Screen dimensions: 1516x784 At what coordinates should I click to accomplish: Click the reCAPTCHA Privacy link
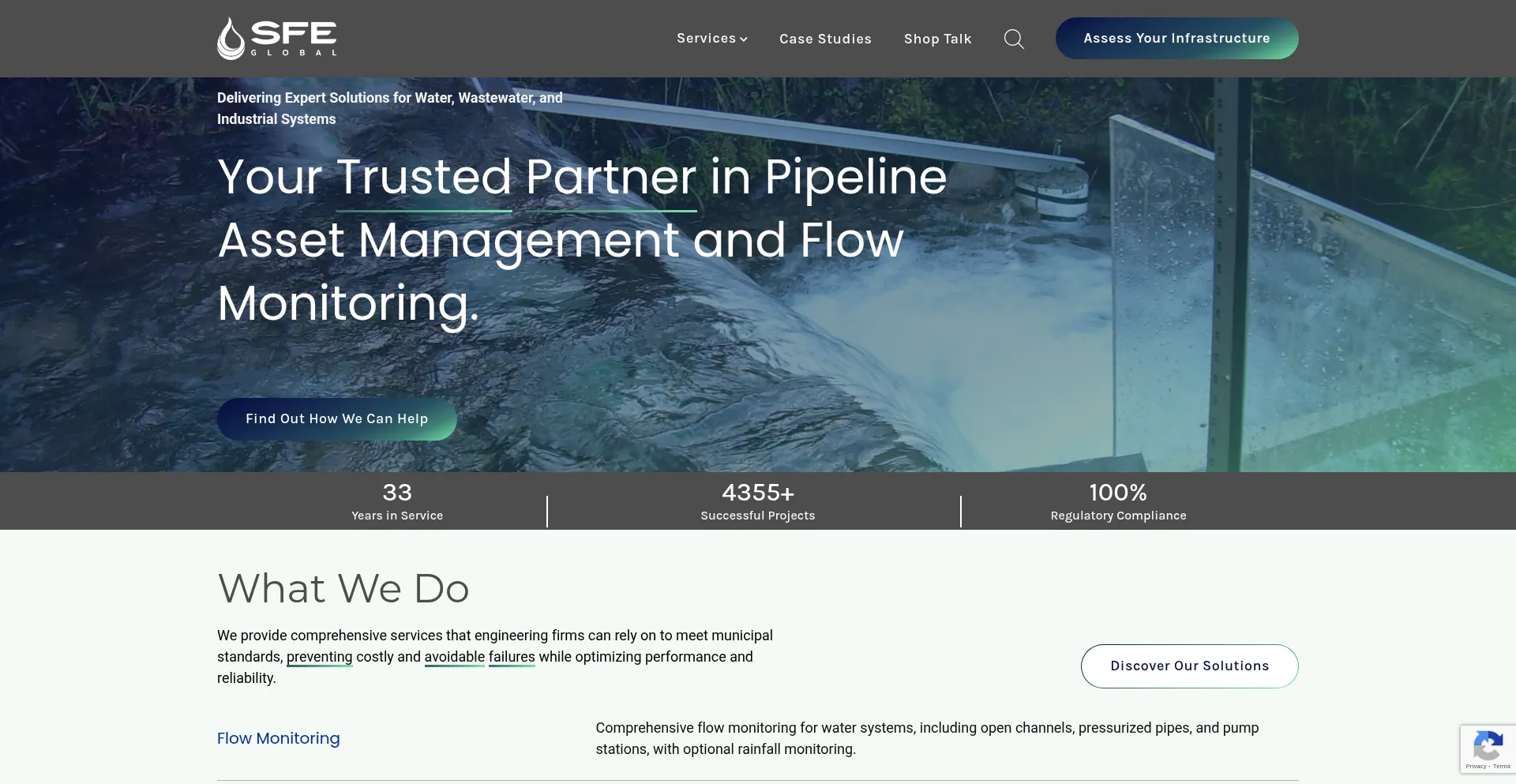1475,767
